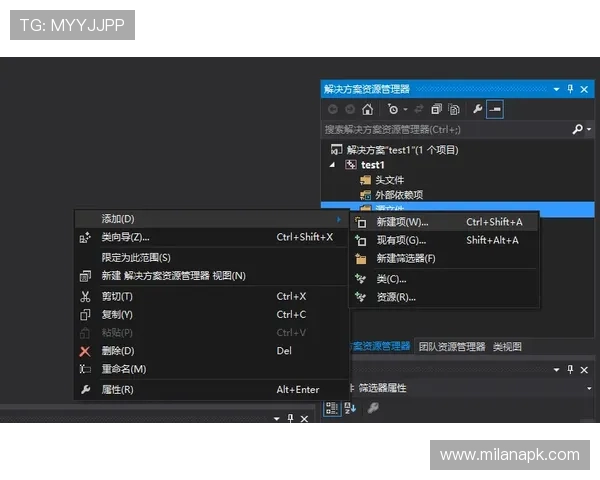Open the Properties wrench icon in Solution Explorer toolbar

pos(477,109)
